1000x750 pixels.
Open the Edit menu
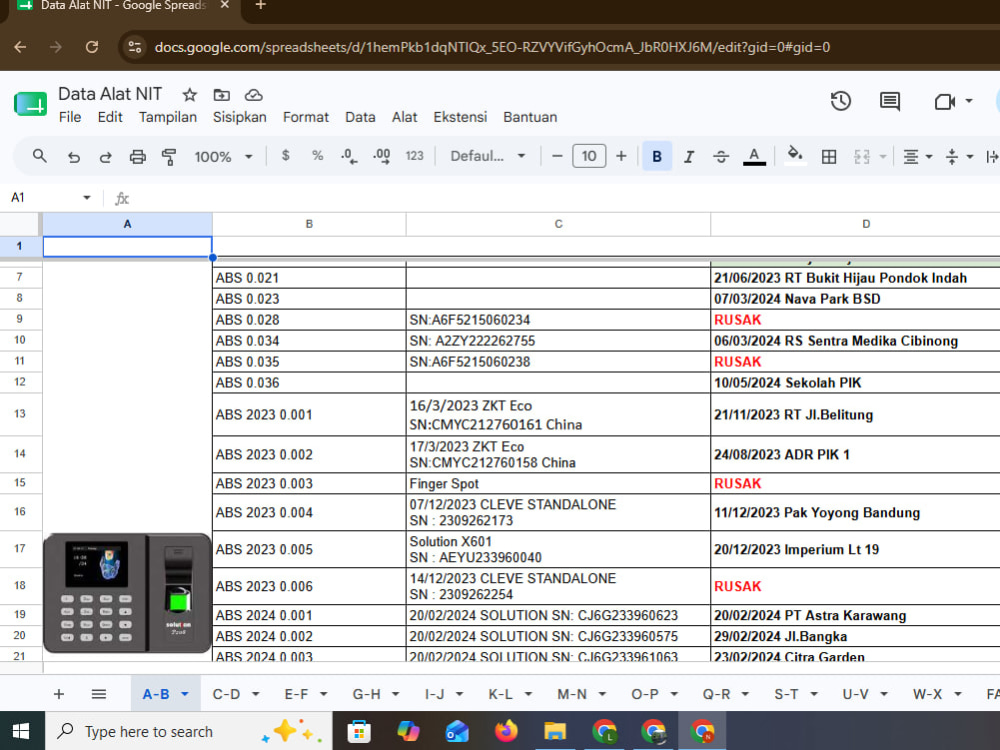click(x=110, y=117)
